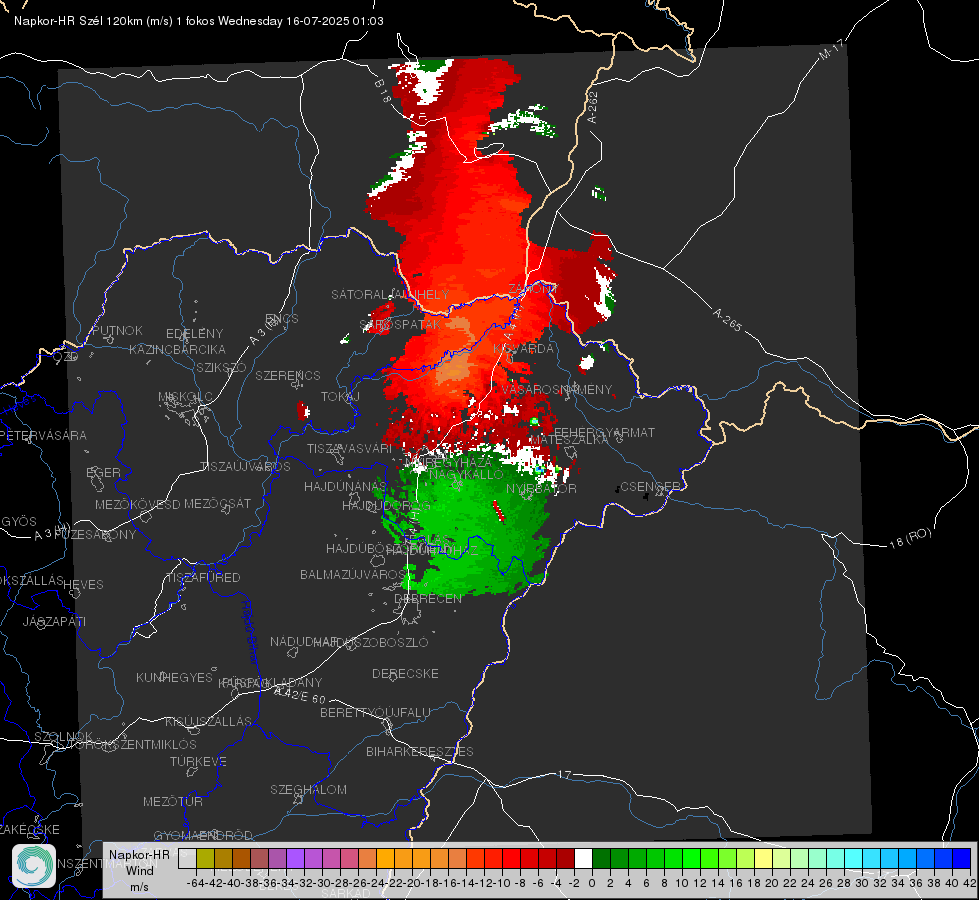The width and height of the screenshot is (979, 900).
Task: Click the HEVES town label
Action: point(84,585)
